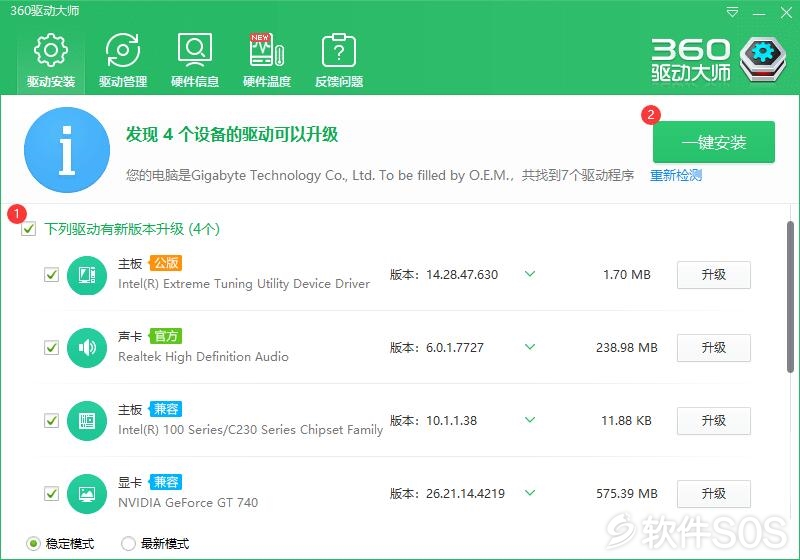800x560 pixels.
Task: Toggle the 下列驱动有新版本升级 select-all checkbox
Action: [x=29, y=229]
